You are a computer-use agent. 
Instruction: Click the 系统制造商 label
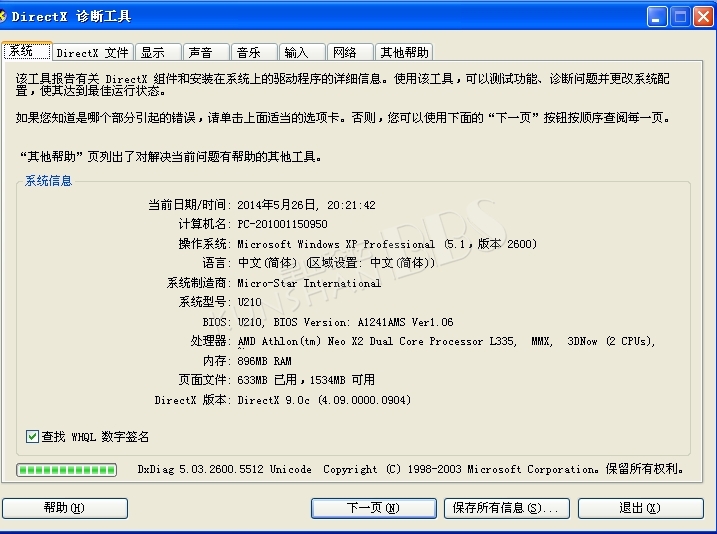pos(199,283)
